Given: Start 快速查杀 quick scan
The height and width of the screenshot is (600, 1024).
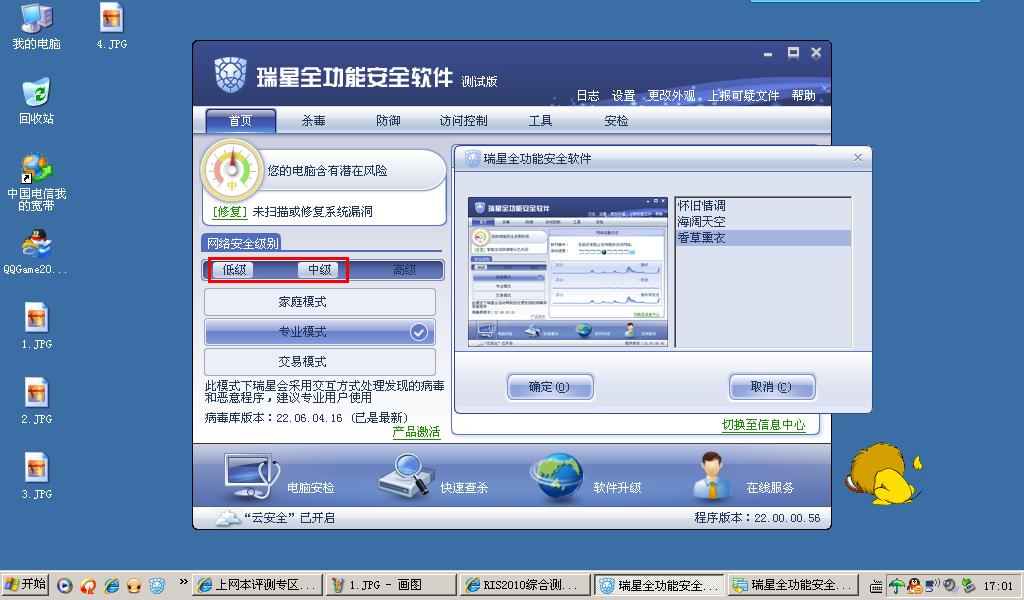Looking at the screenshot, I should [432, 479].
